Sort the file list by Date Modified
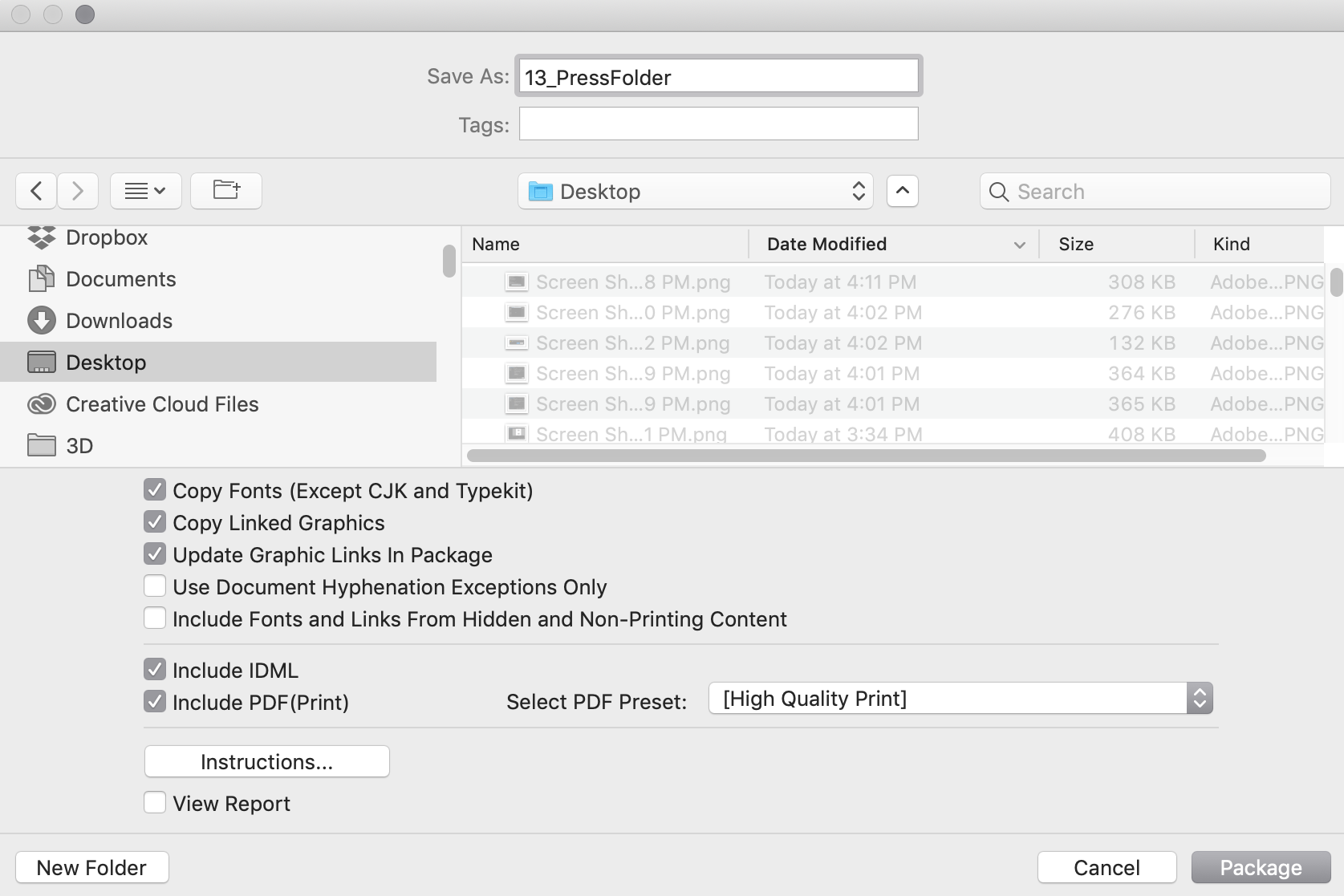Screen dimensions: 1344x896 coord(894,244)
